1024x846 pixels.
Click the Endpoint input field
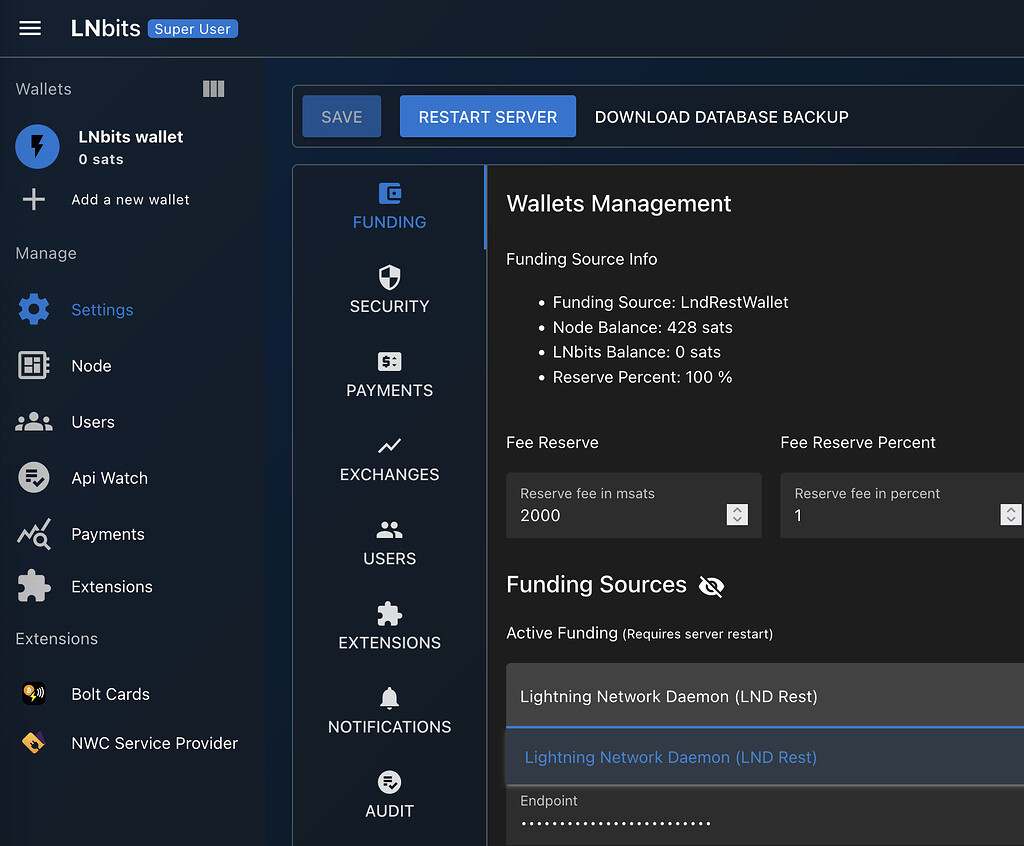click(x=765, y=822)
